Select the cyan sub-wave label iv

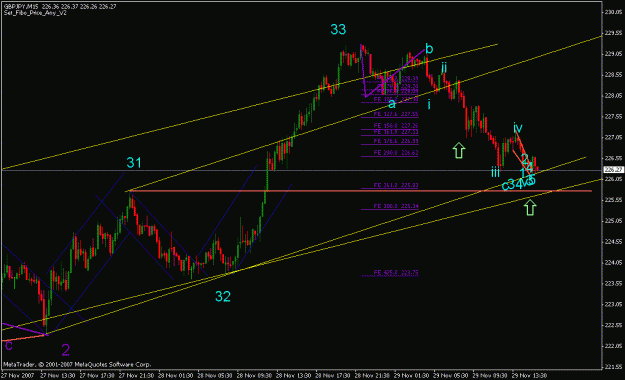pyautogui.click(x=518, y=128)
